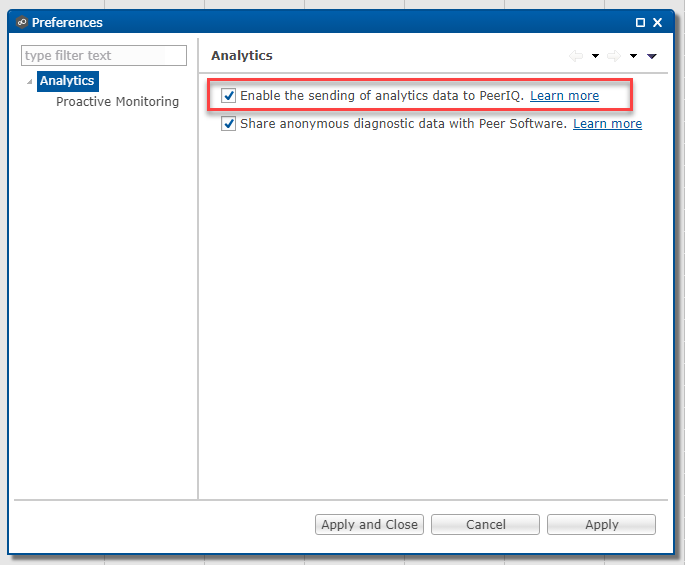The image size is (685, 565).
Task: Open Learn more link for PeerIQ analytics
Action: (x=564, y=96)
